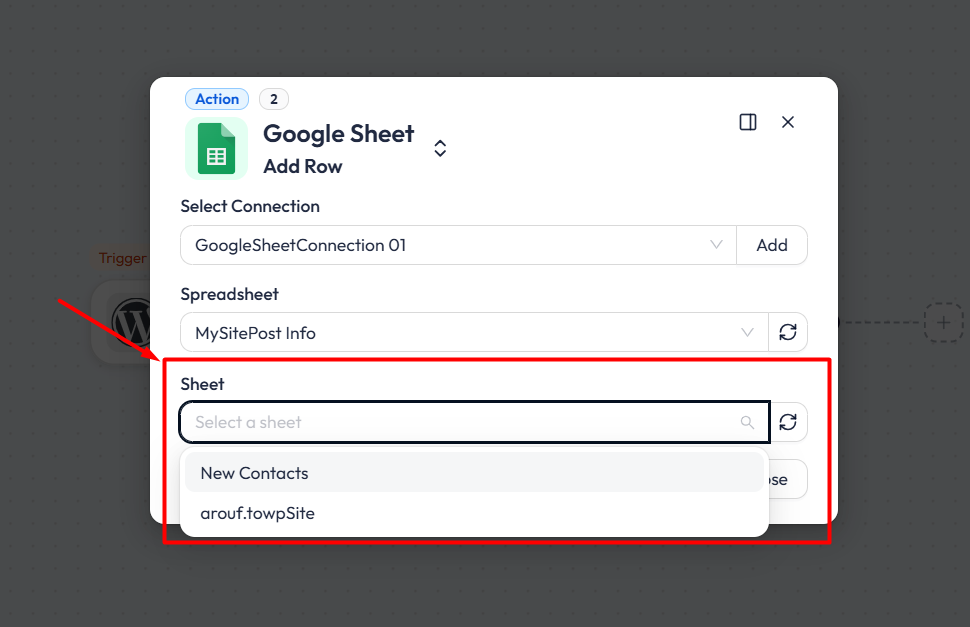Click the Add Row action title
Screen dimensions: 970x627
(x=303, y=166)
